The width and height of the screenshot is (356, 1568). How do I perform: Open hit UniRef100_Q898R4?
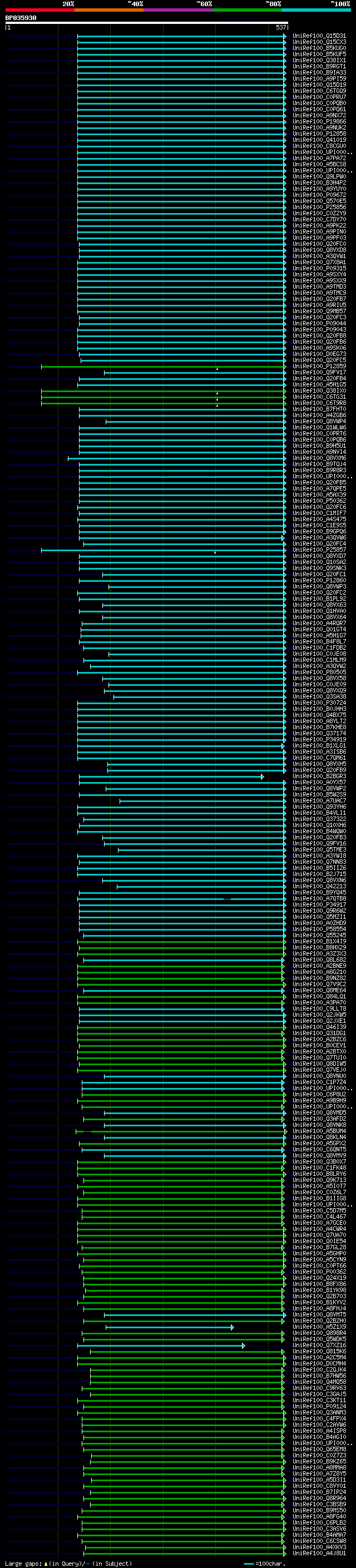click(x=319, y=1333)
